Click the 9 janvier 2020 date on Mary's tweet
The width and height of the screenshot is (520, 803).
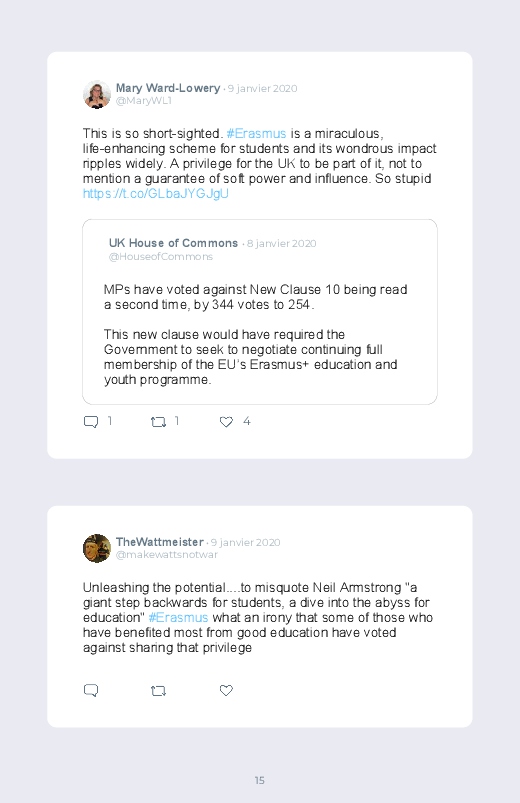(x=262, y=89)
